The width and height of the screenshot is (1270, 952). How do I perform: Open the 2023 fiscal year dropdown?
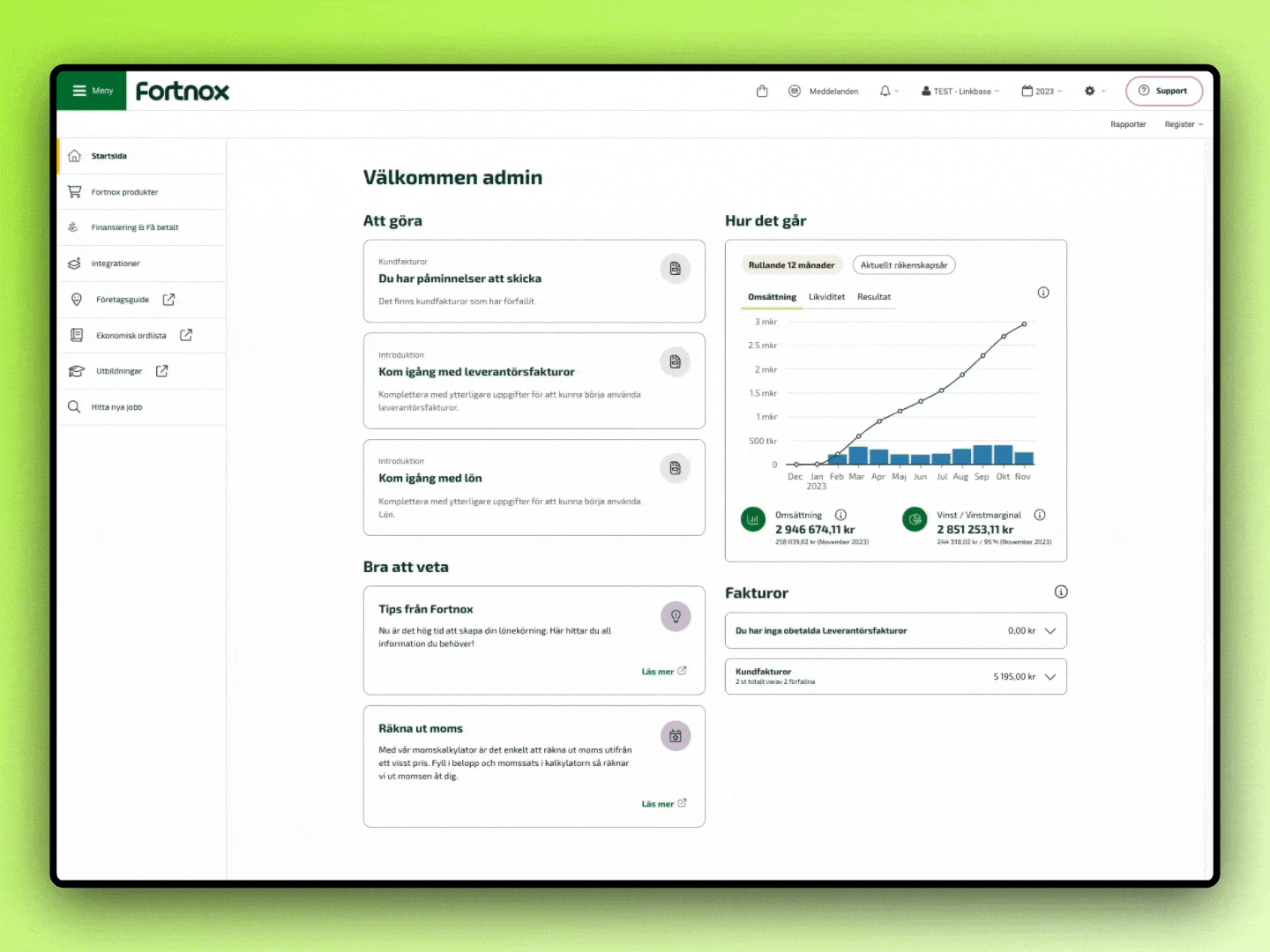[1042, 91]
